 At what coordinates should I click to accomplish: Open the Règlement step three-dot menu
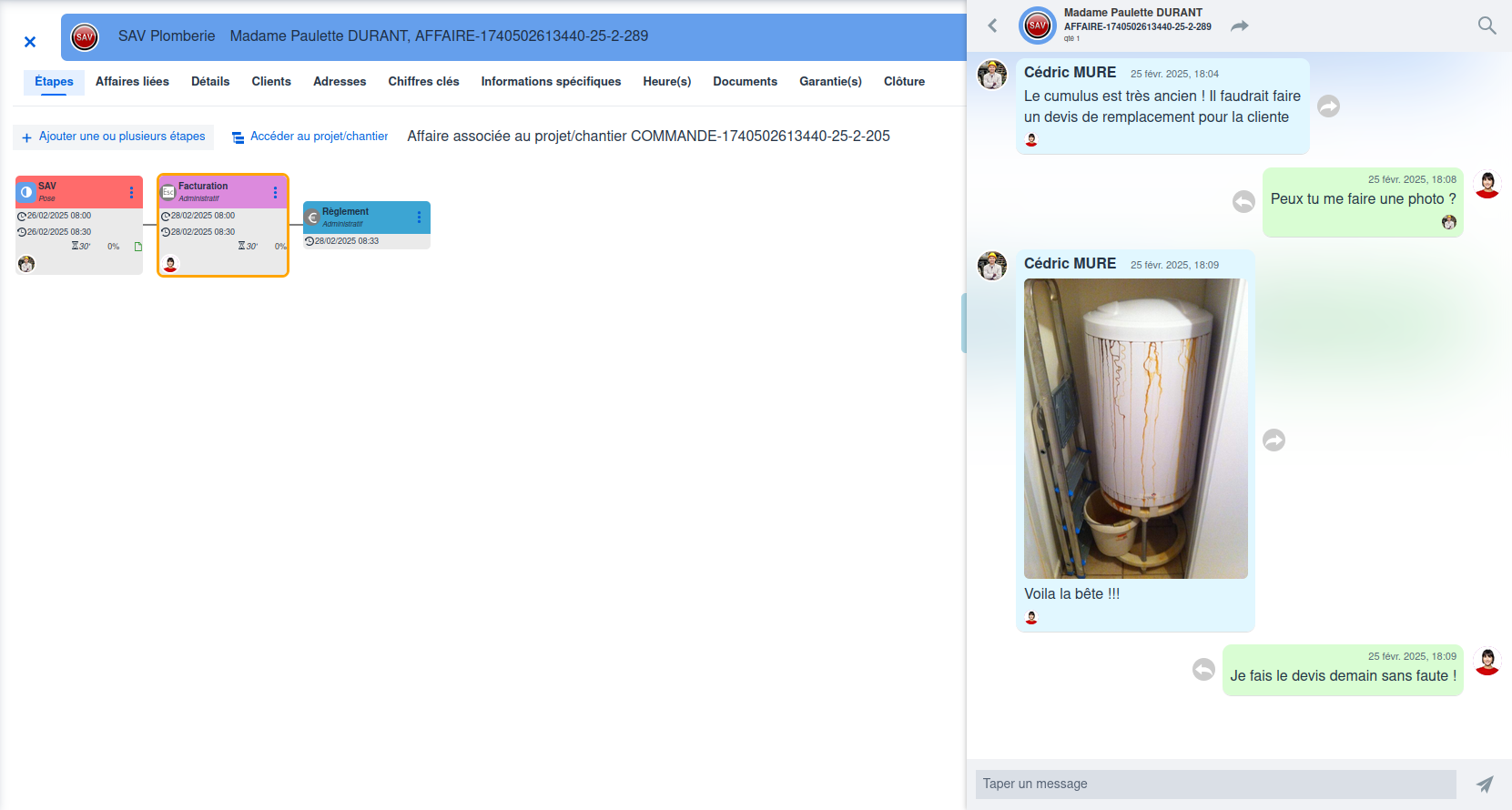coord(419,218)
